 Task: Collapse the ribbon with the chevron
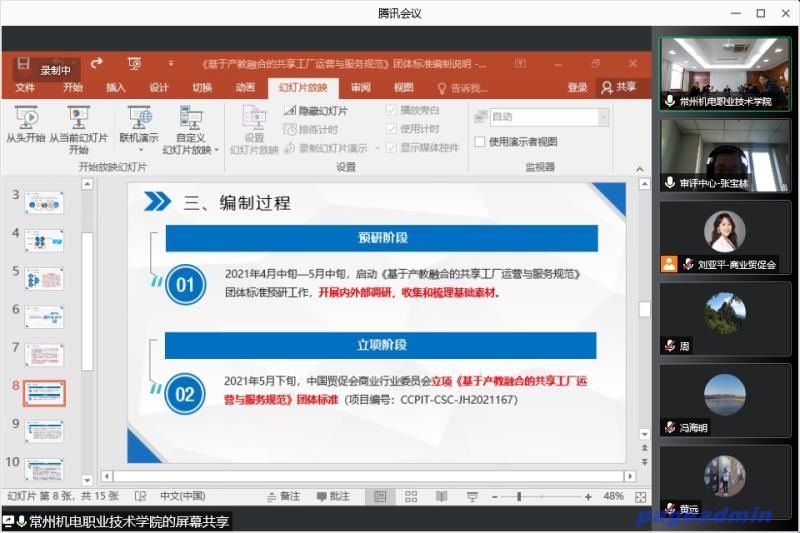640,168
